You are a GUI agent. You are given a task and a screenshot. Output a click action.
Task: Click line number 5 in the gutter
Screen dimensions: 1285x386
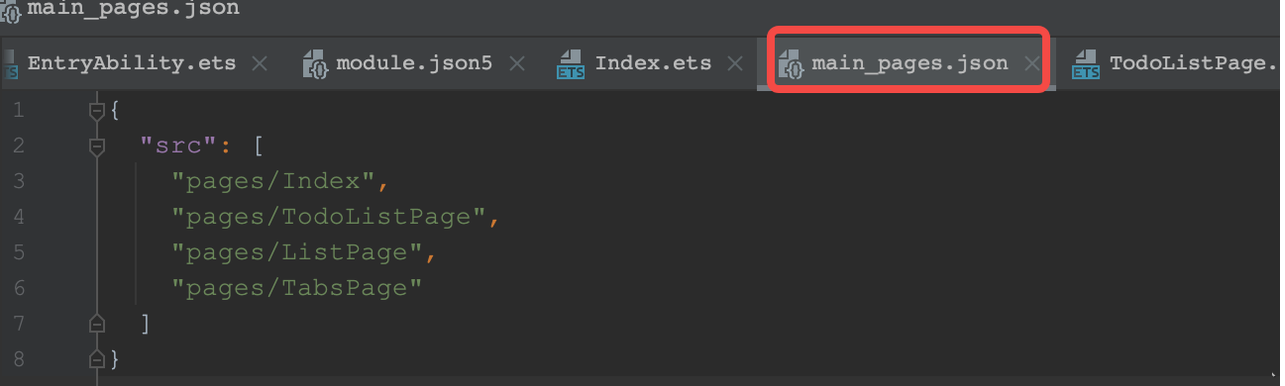(18, 252)
